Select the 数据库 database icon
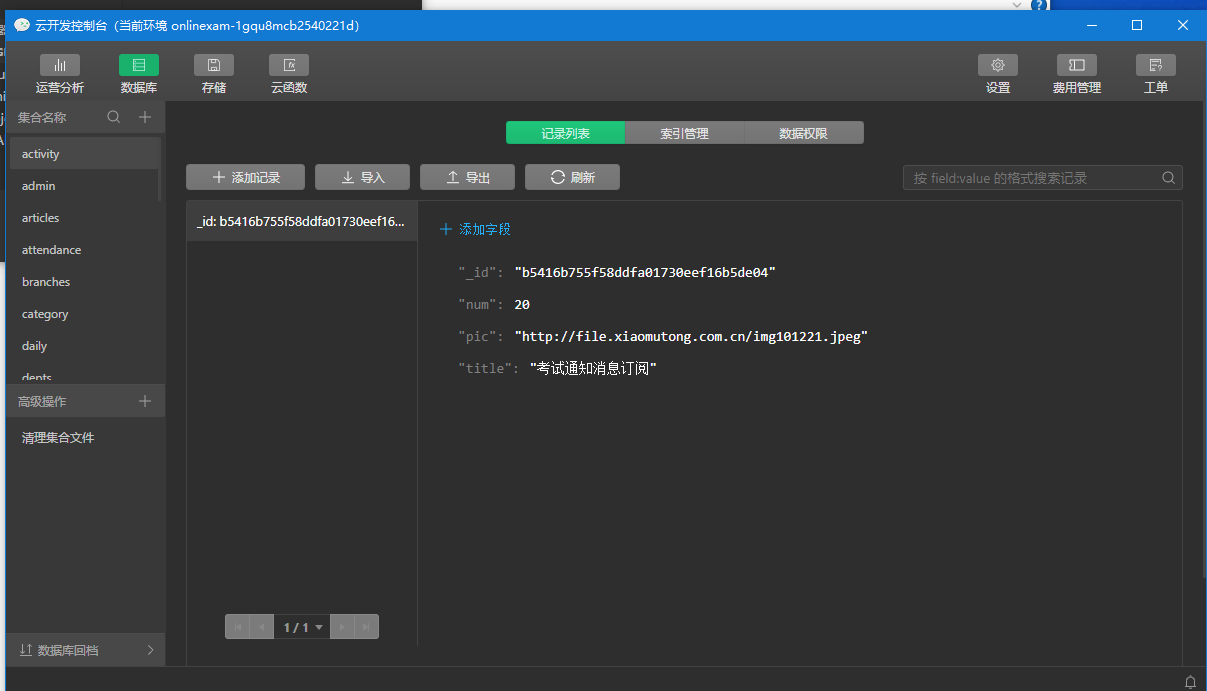The height and width of the screenshot is (691, 1207). point(139,65)
